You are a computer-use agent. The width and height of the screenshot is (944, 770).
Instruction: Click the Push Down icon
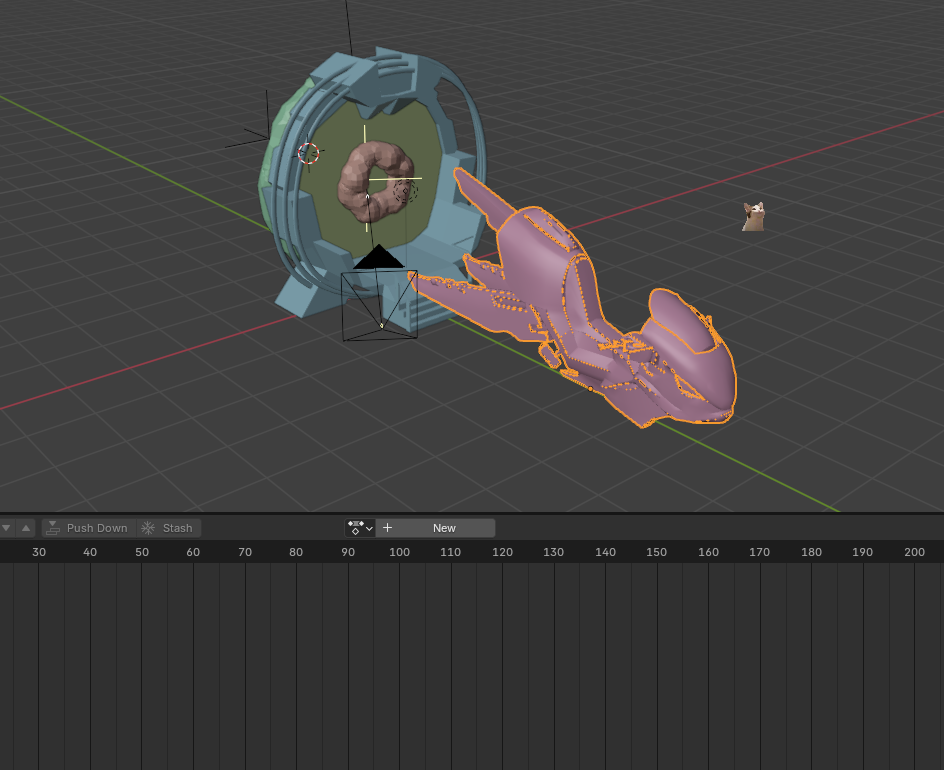click(53, 528)
